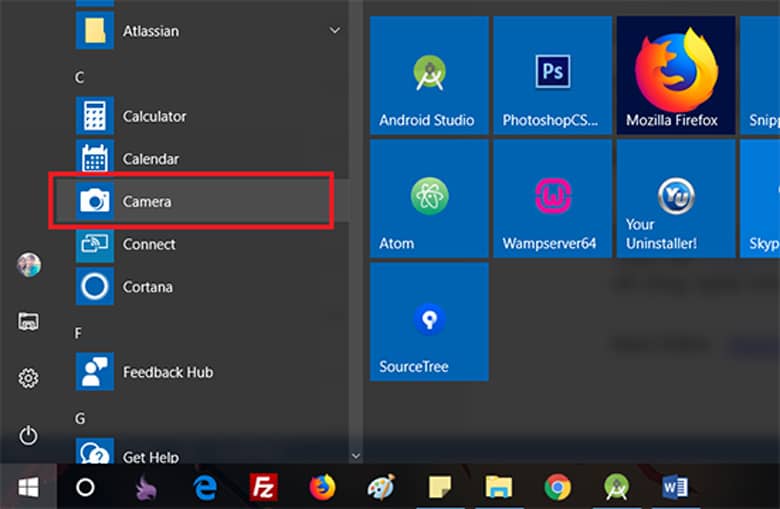The image size is (780, 509).
Task: Open Cortana from the app list
Action: (190, 287)
